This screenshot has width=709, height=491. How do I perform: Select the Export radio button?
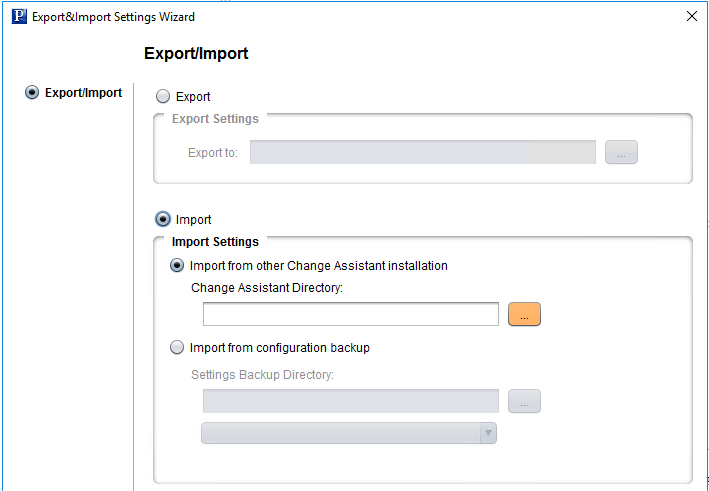point(163,96)
